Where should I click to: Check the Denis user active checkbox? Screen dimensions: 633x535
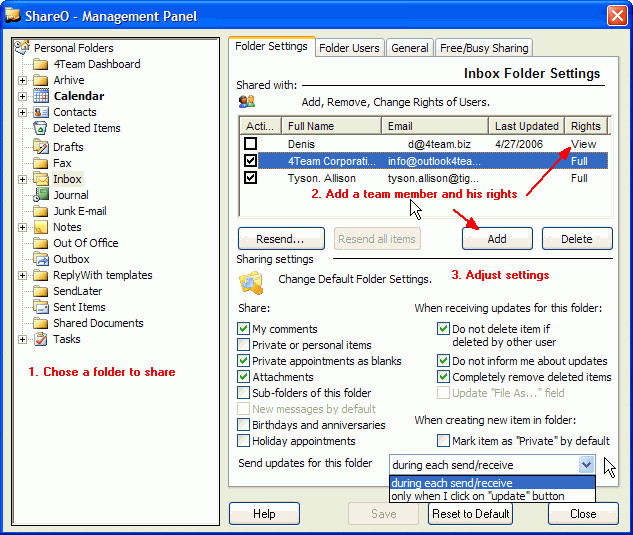(x=250, y=143)
